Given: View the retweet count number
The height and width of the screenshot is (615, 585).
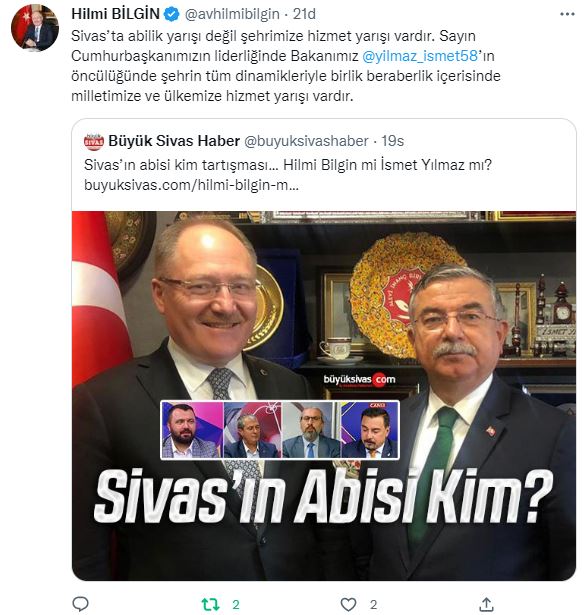Looking at the screenshot, I should click(x=236, y=604).
